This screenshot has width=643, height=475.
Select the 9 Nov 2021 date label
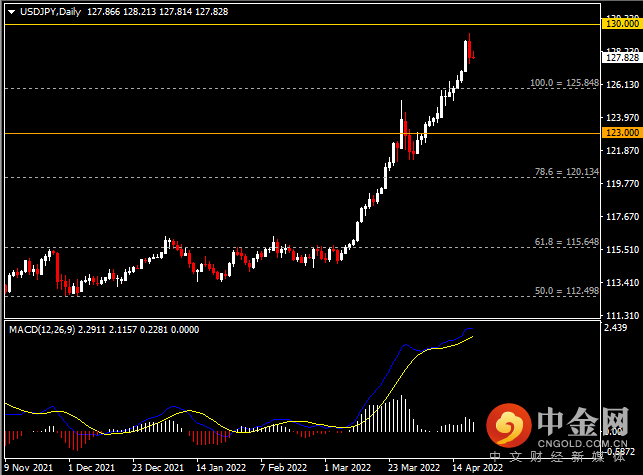[x=29, y=468]
